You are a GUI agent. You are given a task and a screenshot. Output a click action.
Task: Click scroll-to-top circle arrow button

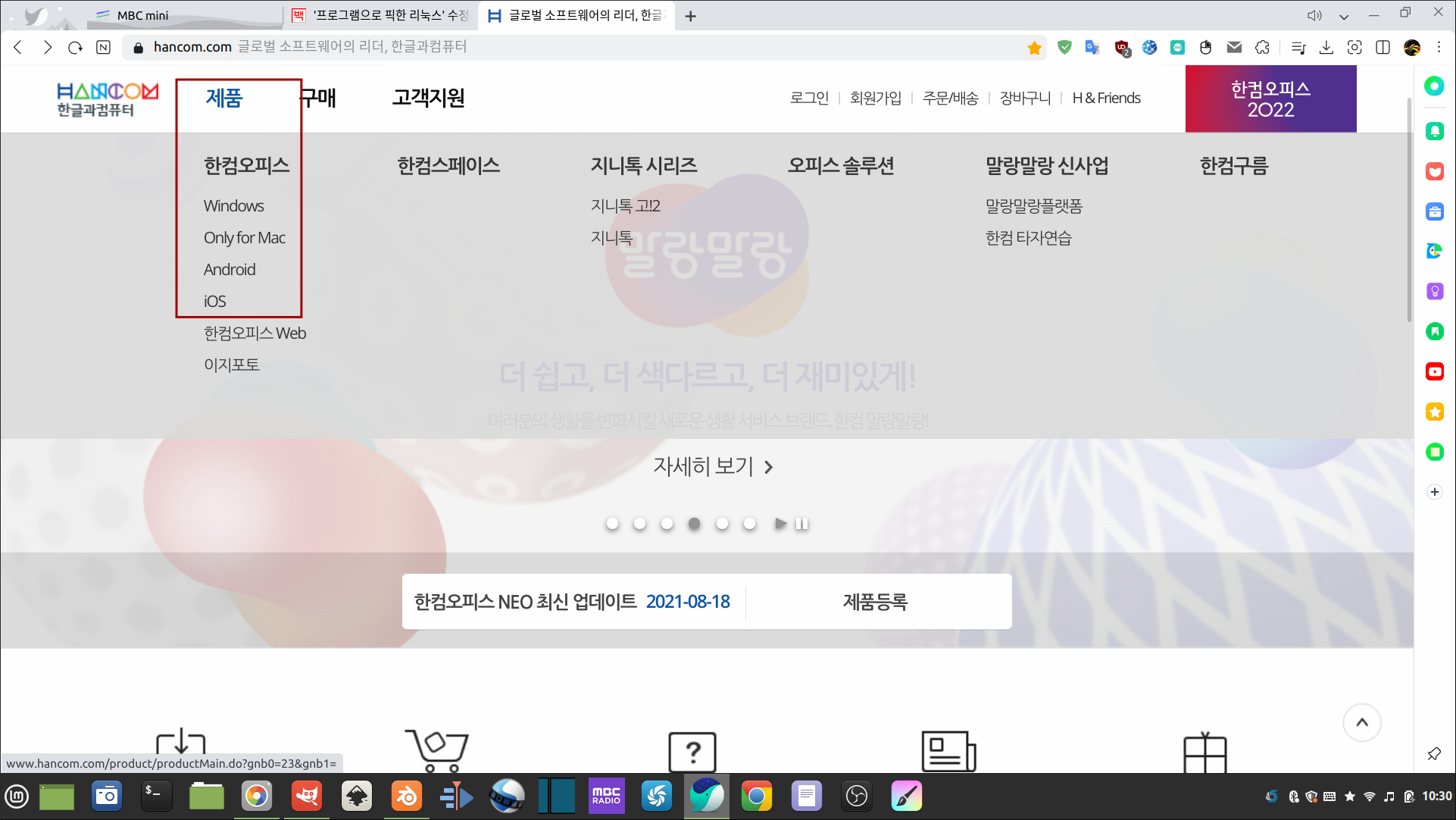(1362, 722)
